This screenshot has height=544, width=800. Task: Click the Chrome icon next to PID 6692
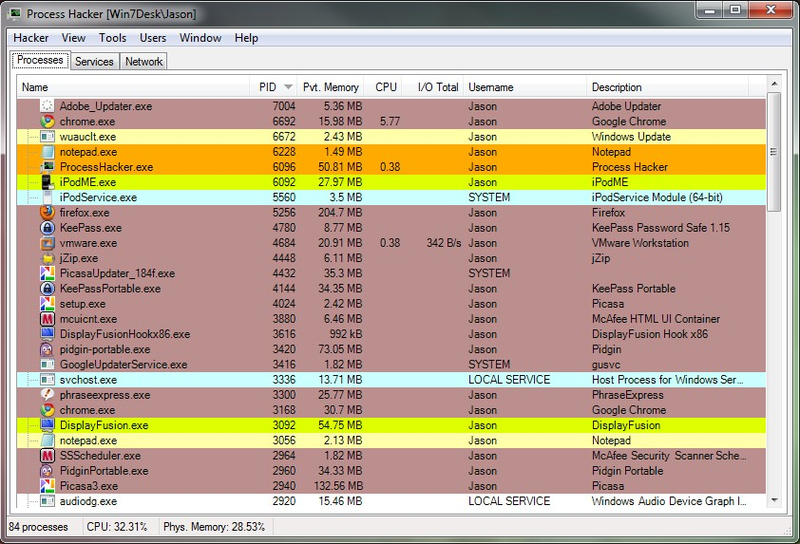47,121
